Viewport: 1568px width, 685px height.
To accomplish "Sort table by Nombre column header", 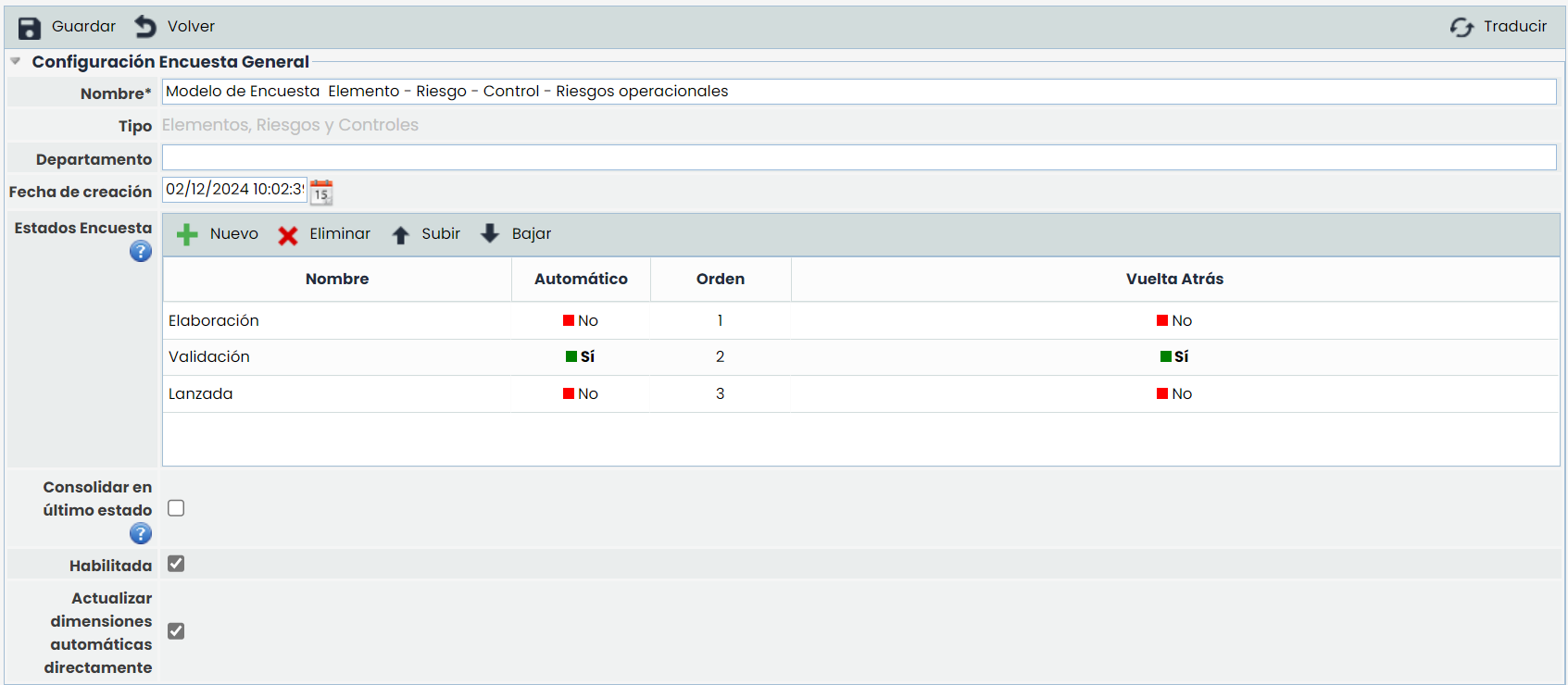I will 337,279.
